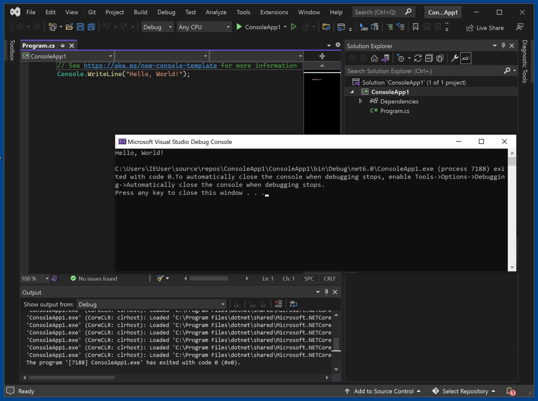This screenshot has width=538, height=401.
Task: Open the ConsoleApp1 startup dropdown arrow
Action: (285, 27)
